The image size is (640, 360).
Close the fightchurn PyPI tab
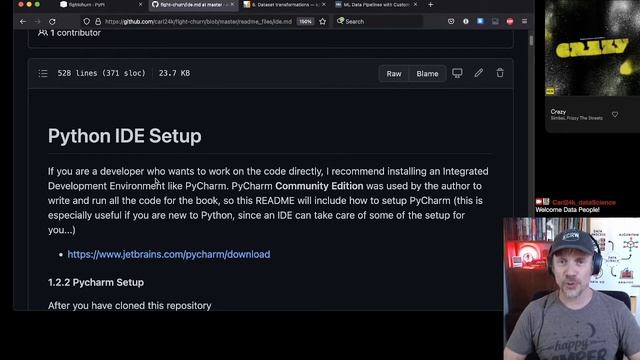point(140,4)
